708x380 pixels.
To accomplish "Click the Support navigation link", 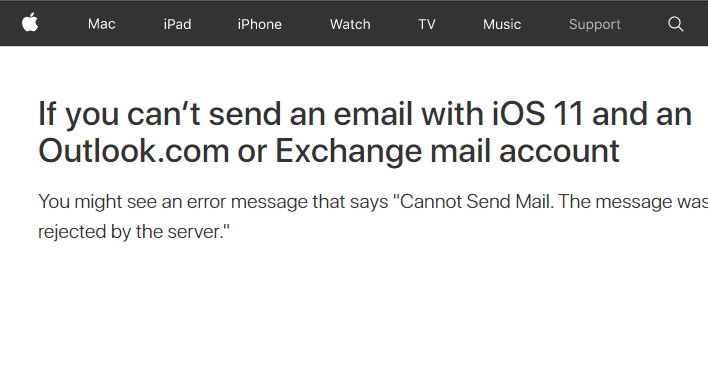I will 595,24.
